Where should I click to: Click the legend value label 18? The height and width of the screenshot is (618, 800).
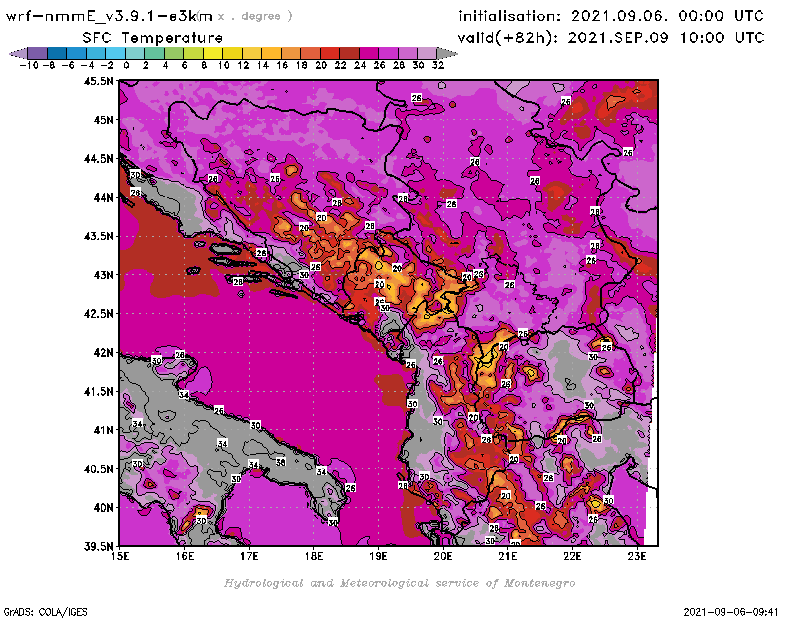pyautogui.click(x=302, y=65)
